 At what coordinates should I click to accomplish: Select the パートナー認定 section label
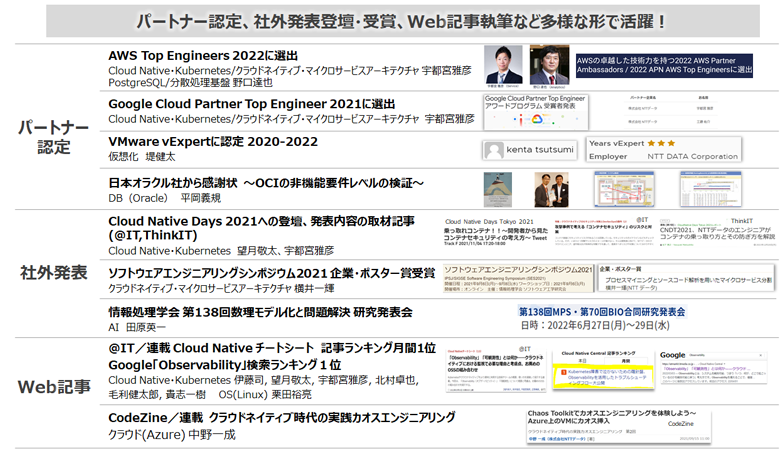(x=53, y=137)
